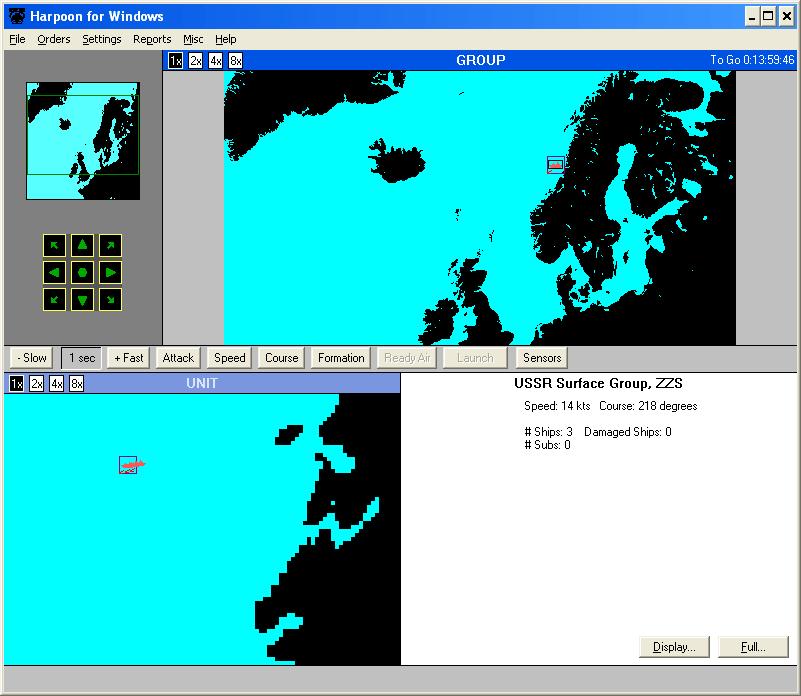This screenshot has height=696, width=801.
Task: Click the Course: 218 degrees text
Action: (648, 406)
